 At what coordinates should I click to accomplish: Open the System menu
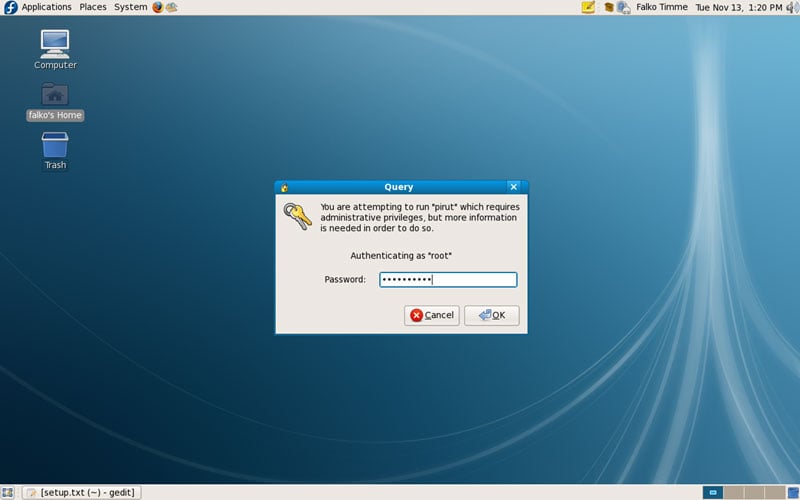[131, 7]
